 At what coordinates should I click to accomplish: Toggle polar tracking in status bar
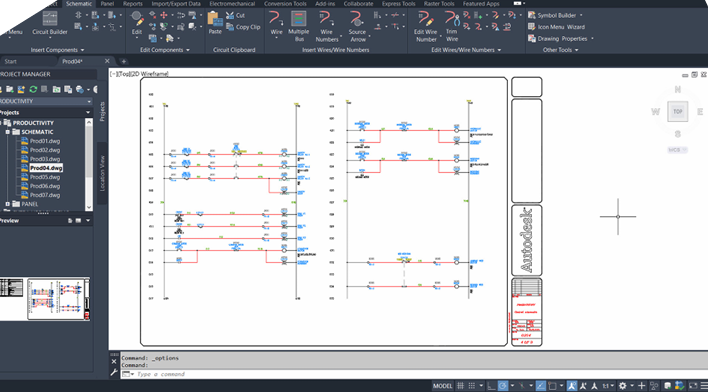[503, 386]
